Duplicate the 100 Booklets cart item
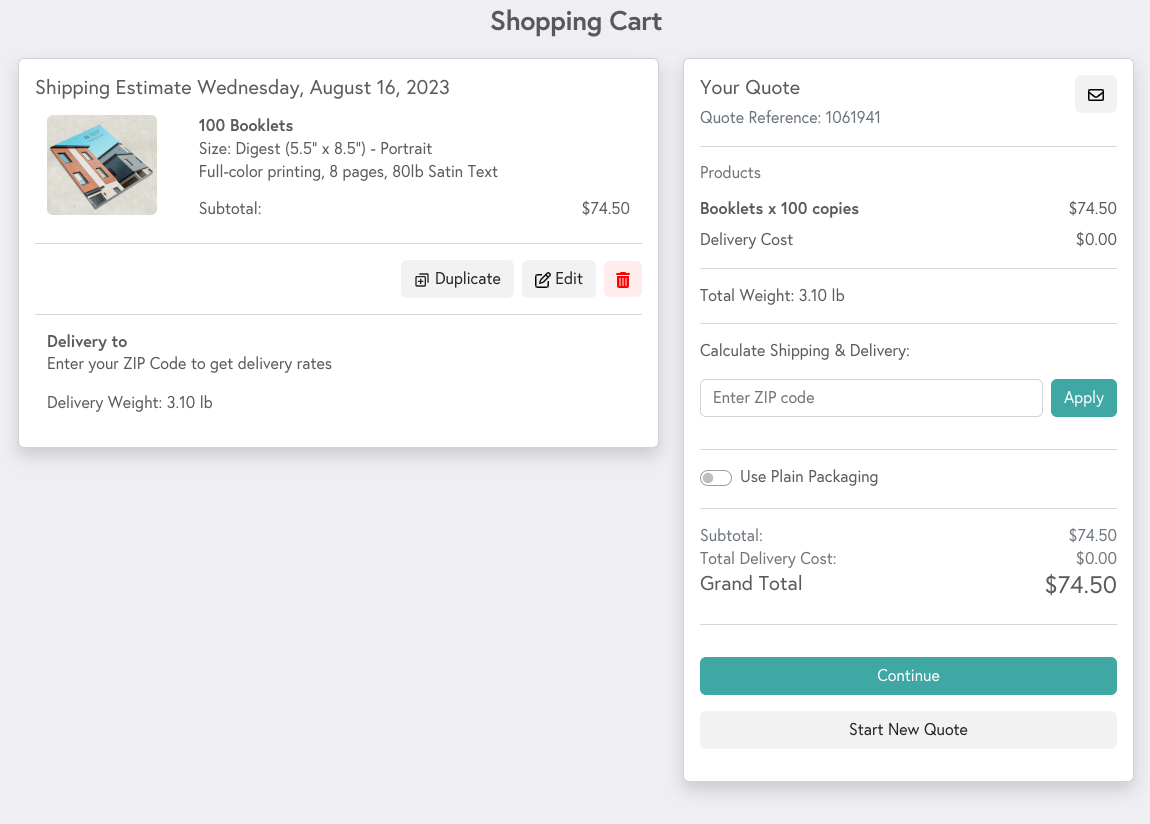 (x=457, y=279)
